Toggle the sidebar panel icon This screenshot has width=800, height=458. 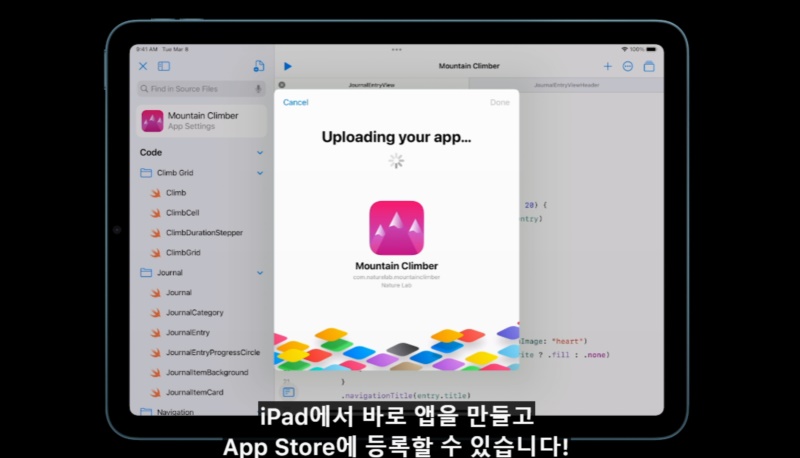(164, 66)
